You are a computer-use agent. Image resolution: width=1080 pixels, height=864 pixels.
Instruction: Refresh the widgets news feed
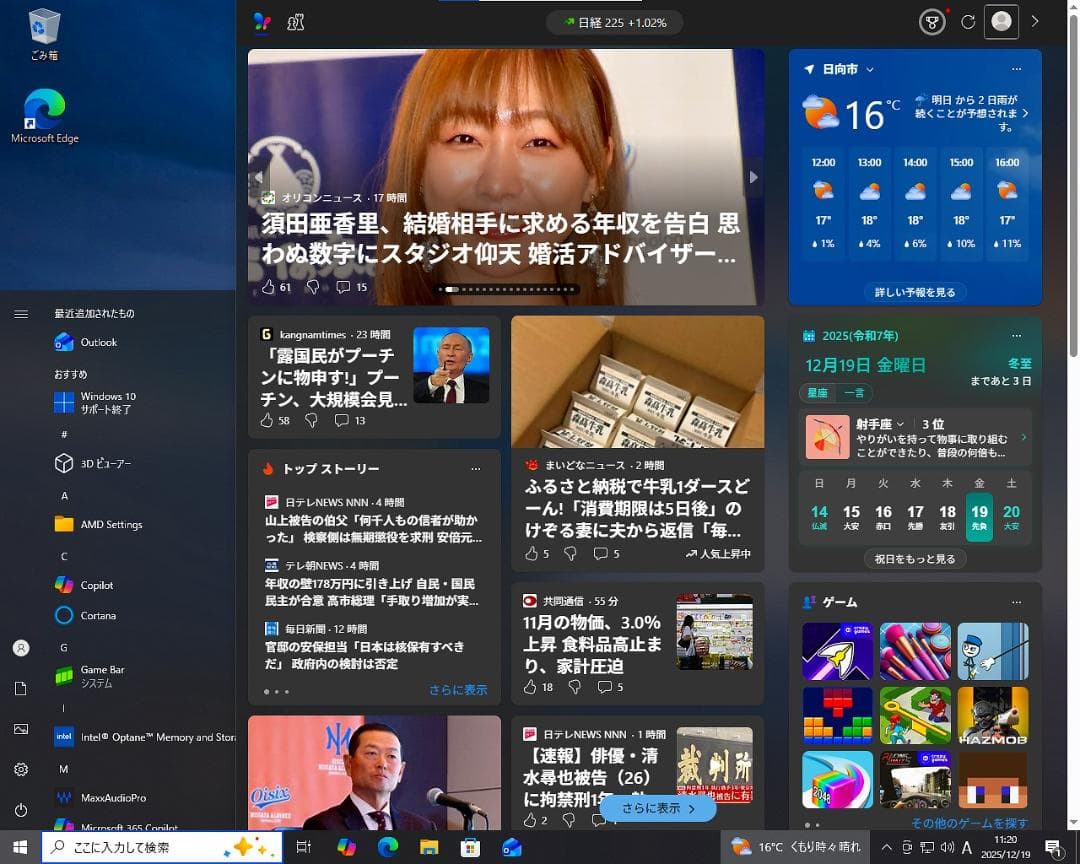(x=967, y=21)
